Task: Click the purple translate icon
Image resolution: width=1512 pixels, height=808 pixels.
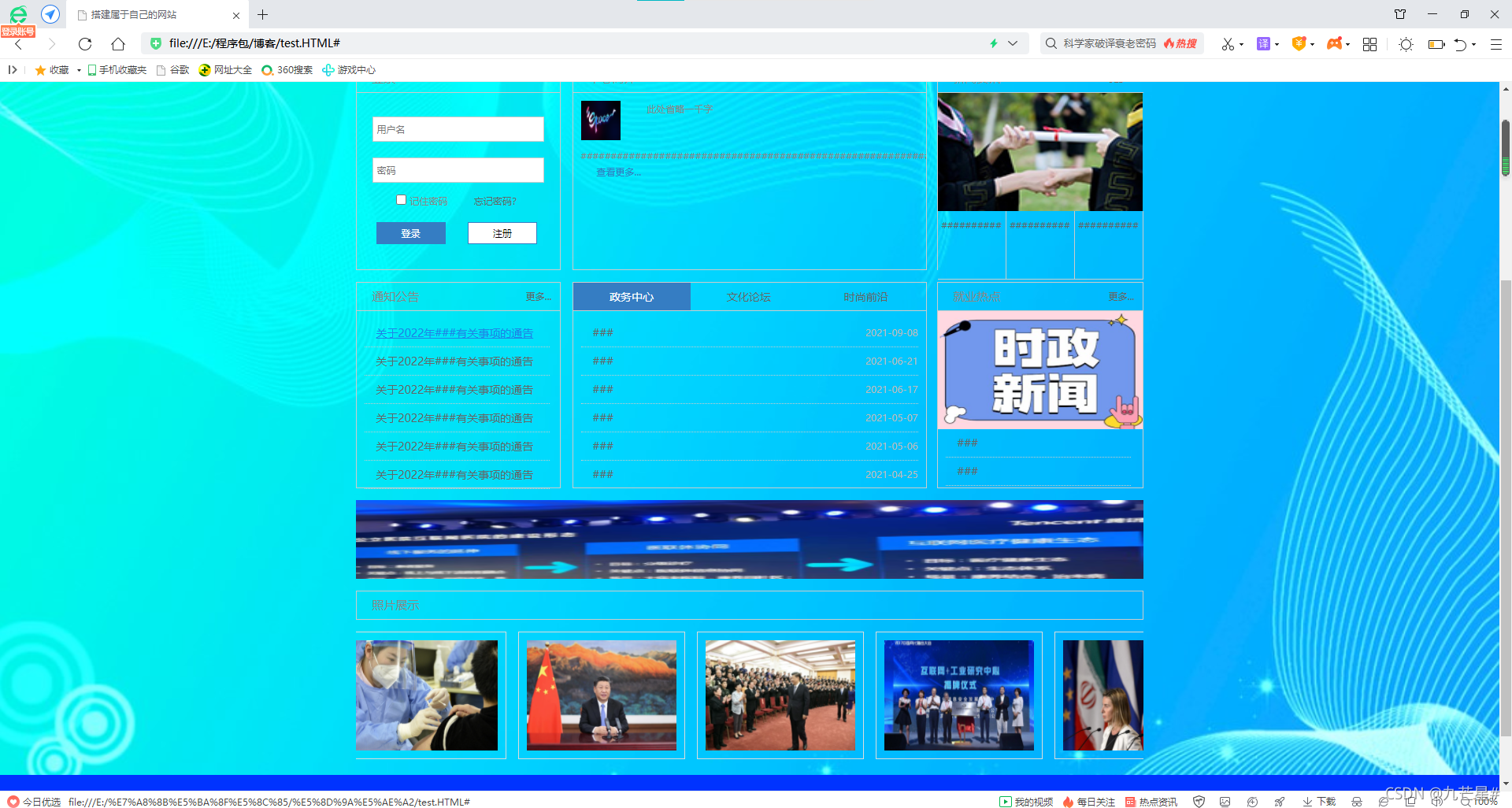Action: [1263, 44]
